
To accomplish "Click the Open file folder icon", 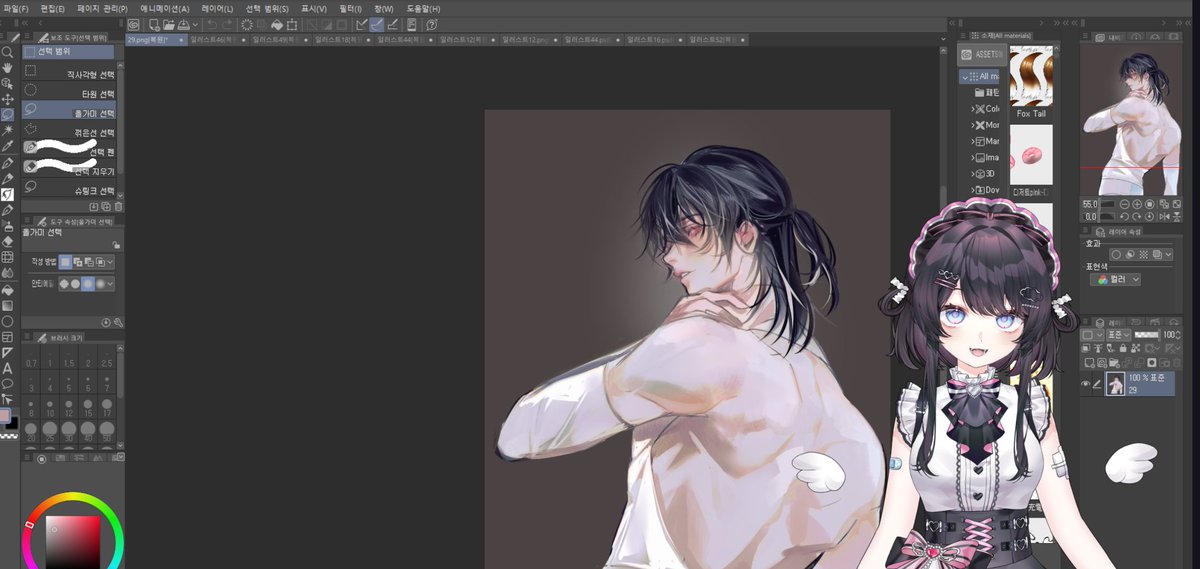I will tap(170, 24).
